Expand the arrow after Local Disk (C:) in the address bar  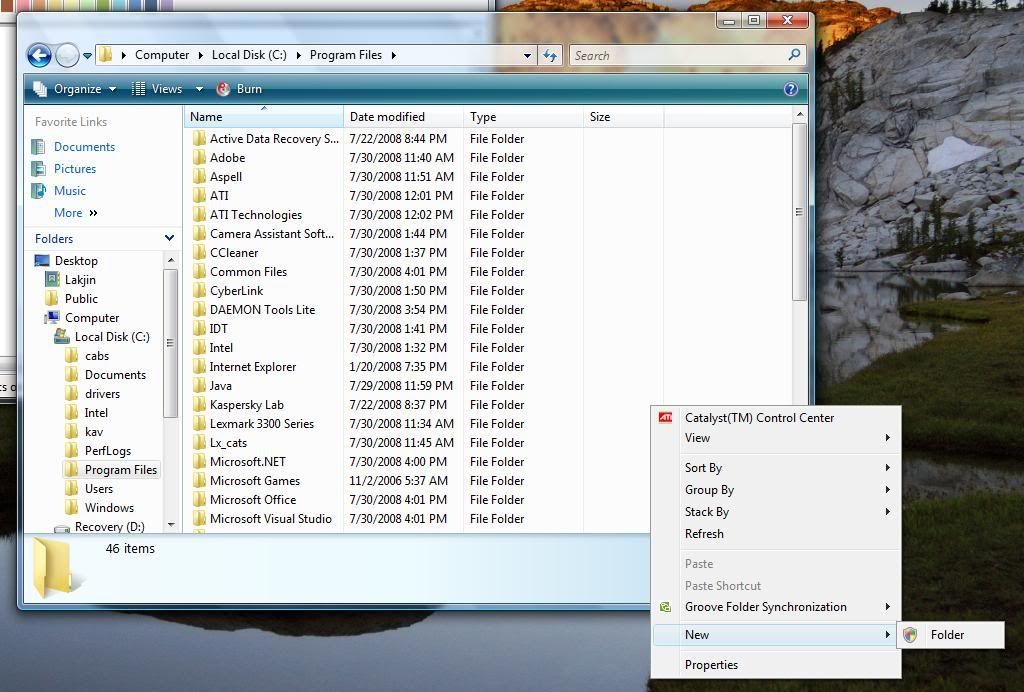(x=298, y=55)
